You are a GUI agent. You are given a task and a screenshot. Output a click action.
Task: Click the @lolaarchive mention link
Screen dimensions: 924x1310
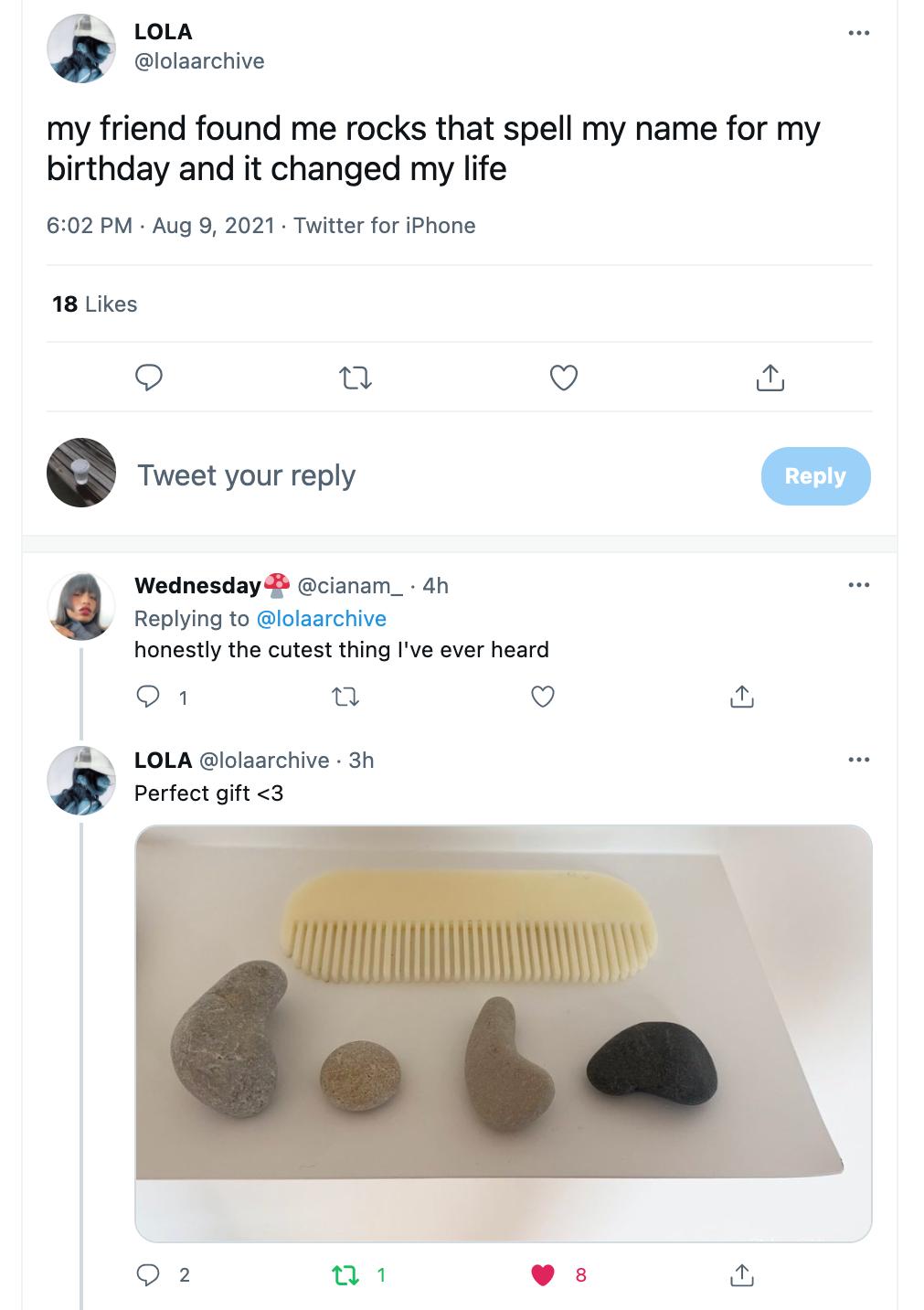(x=322, y=619)
